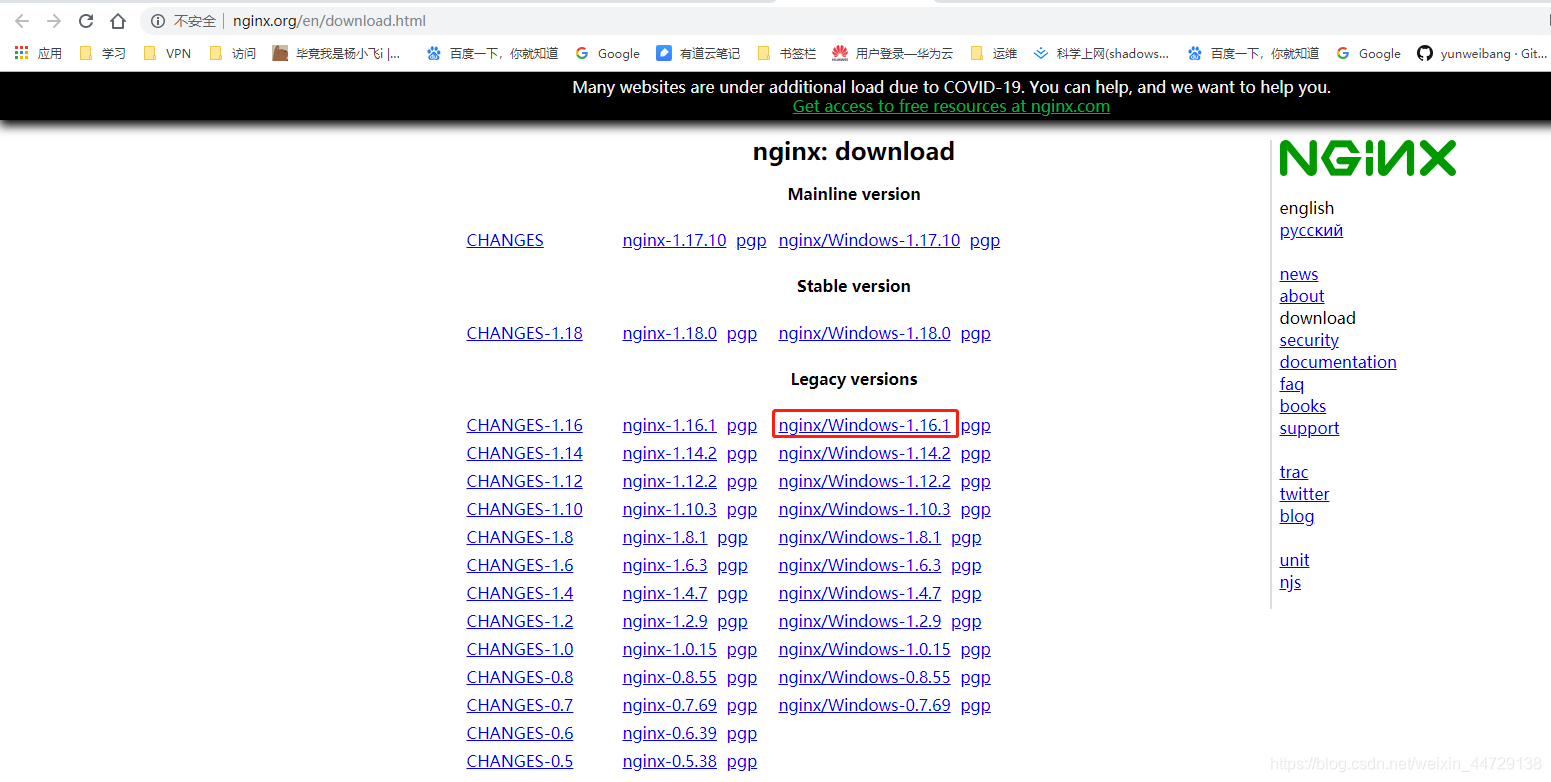Open the first 百度一下 bookmark
The height and width of the screenshot is (782, 1551).
coord(492,53)
